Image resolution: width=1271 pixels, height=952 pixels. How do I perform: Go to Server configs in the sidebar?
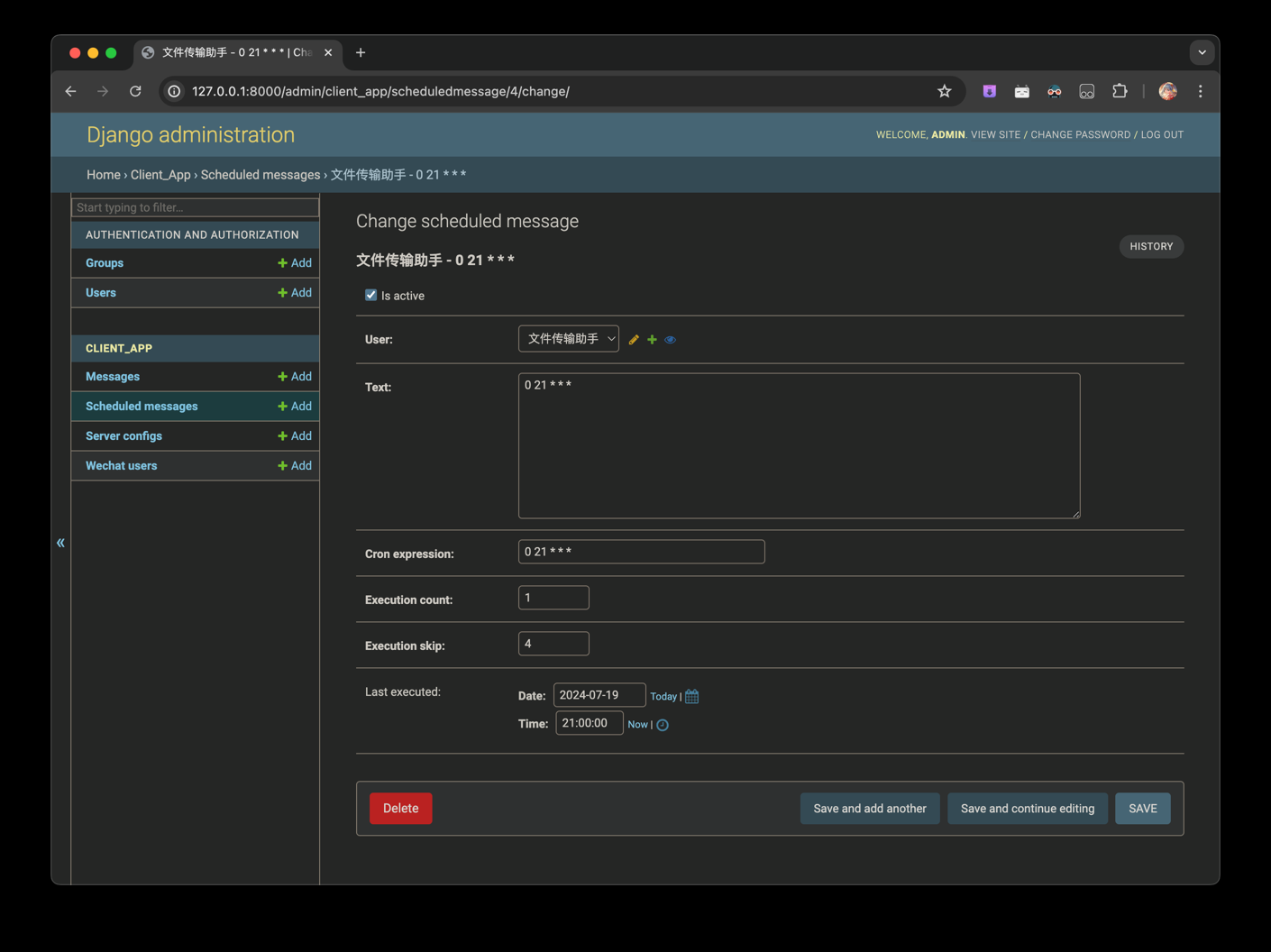click(123, 436)
